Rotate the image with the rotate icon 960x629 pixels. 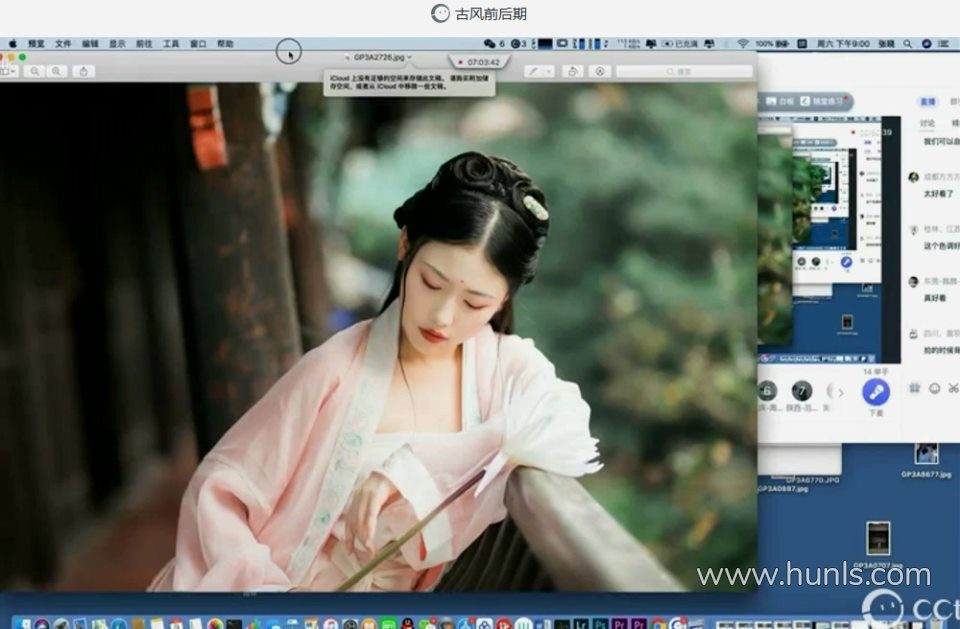[x=572, y=72]
